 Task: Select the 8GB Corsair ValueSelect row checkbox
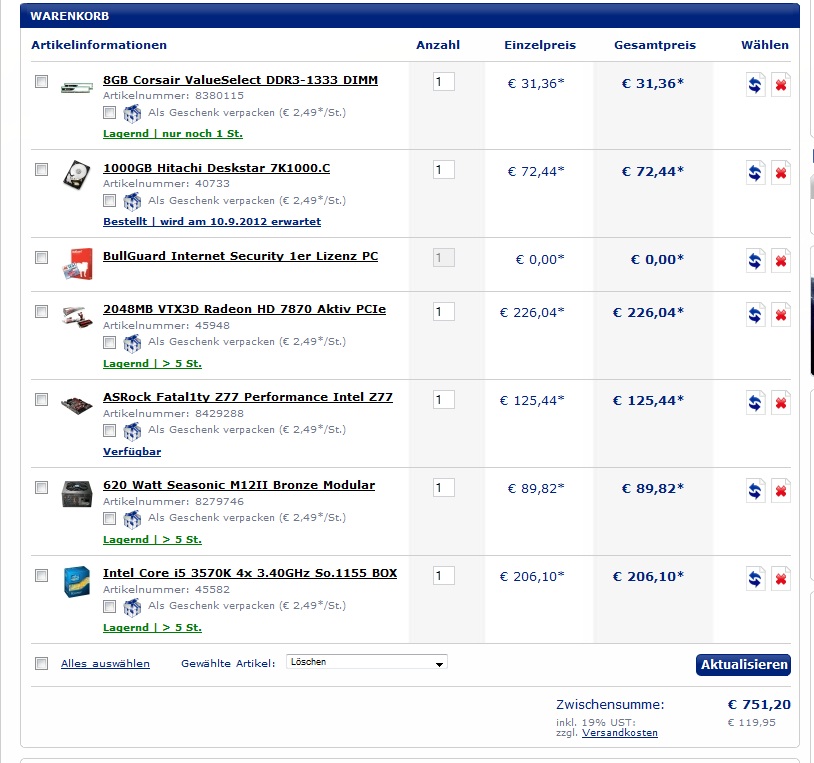[42, 81]
